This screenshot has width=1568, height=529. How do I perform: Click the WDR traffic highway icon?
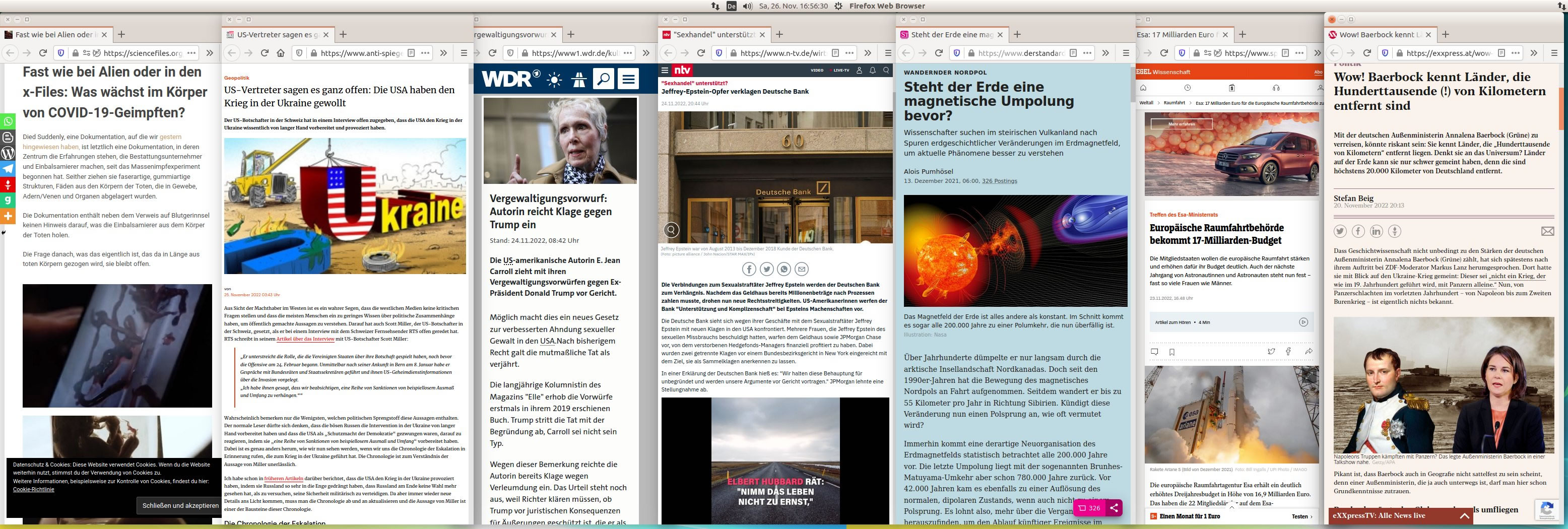click(x=578, y=79)
